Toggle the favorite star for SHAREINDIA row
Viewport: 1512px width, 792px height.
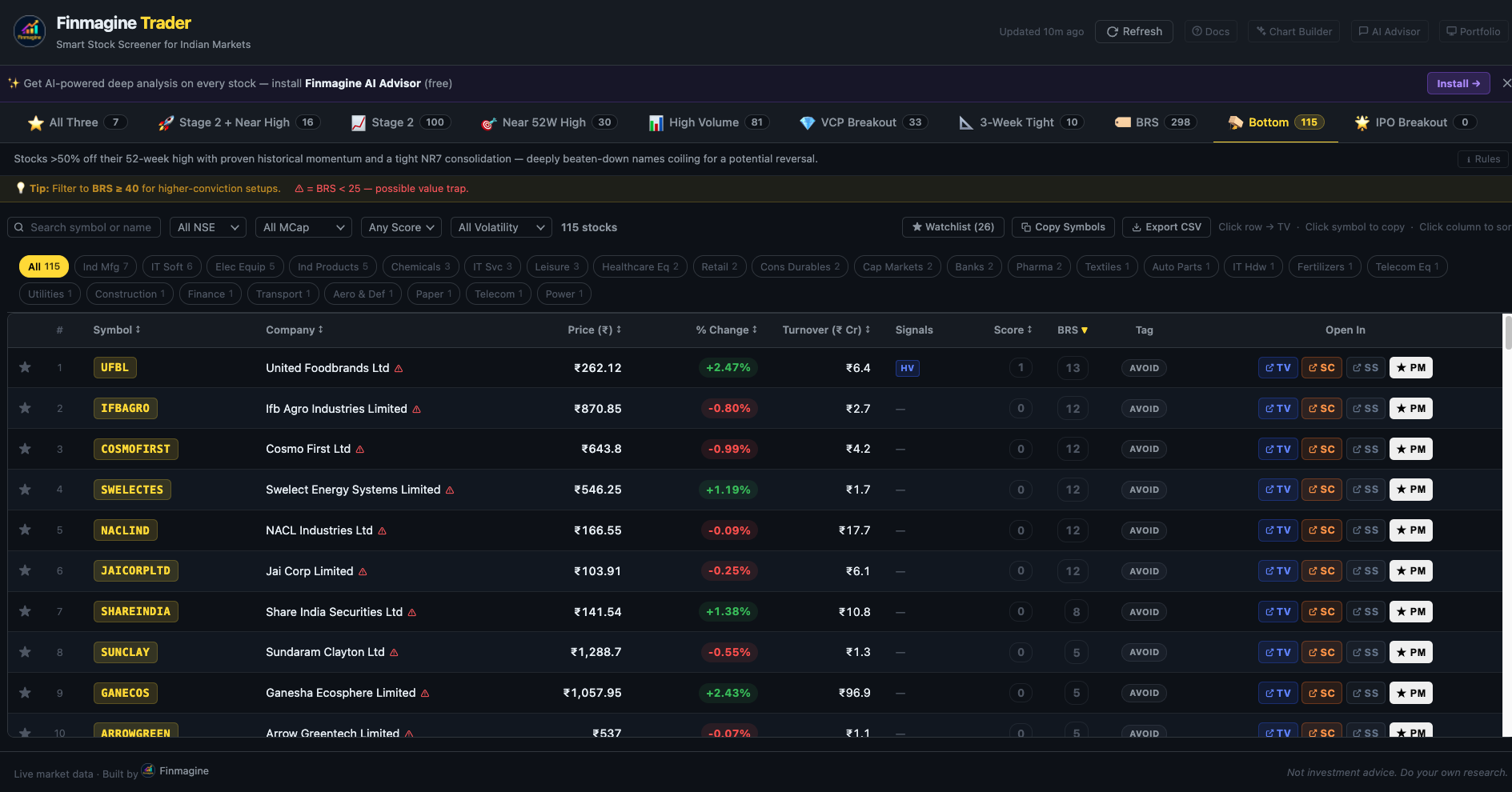tap(26, 611)
